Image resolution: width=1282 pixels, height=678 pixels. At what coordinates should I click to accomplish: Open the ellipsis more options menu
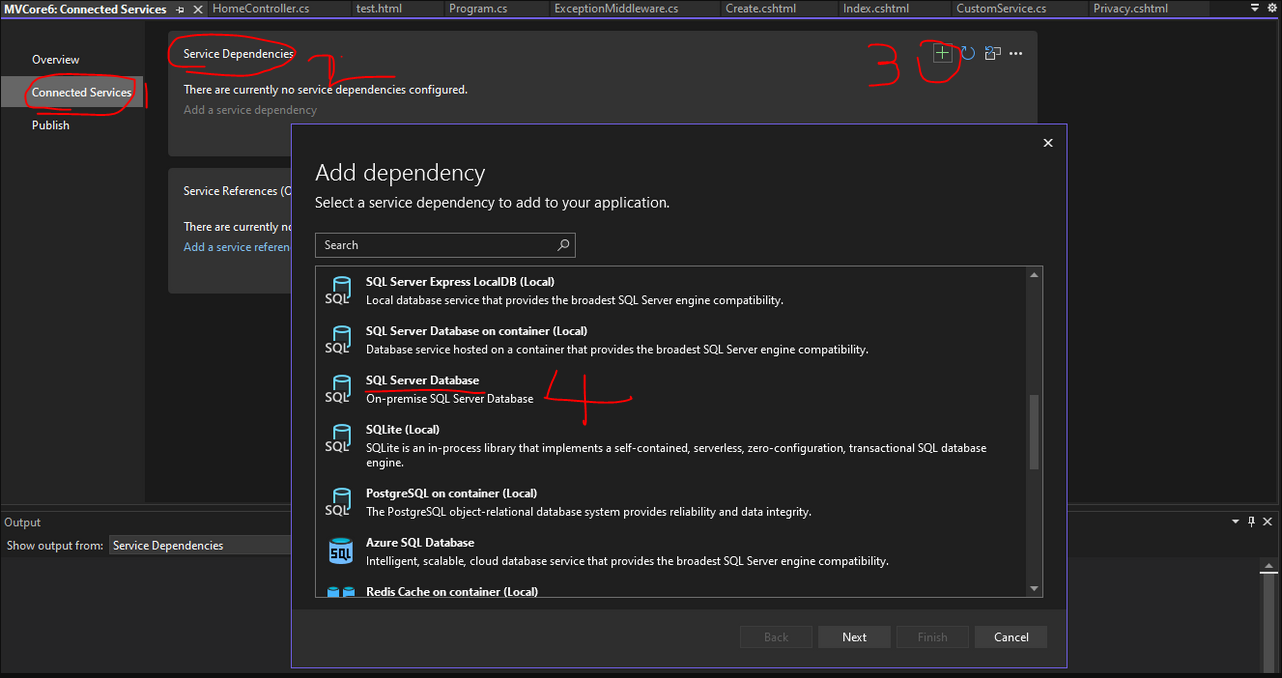(1016, 53)
